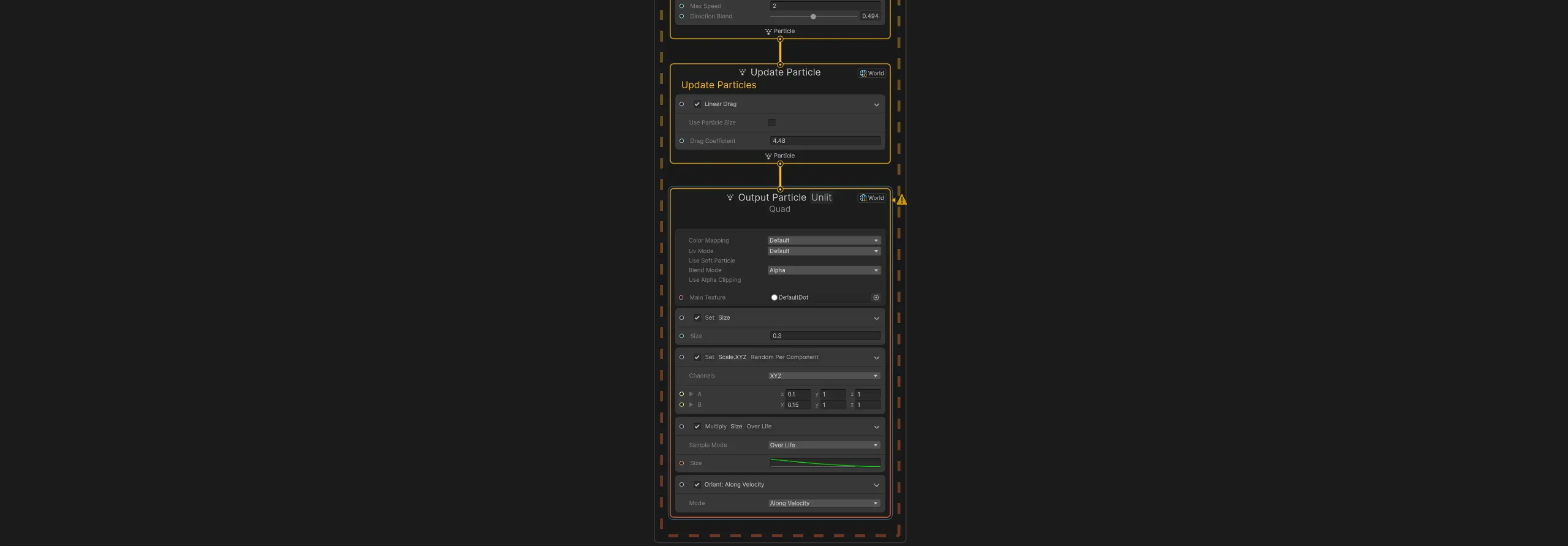The height and width of the screenshot is (546, 1568).
Task: Click the Direction Blend slider handle
Action: tap(813, 17)
